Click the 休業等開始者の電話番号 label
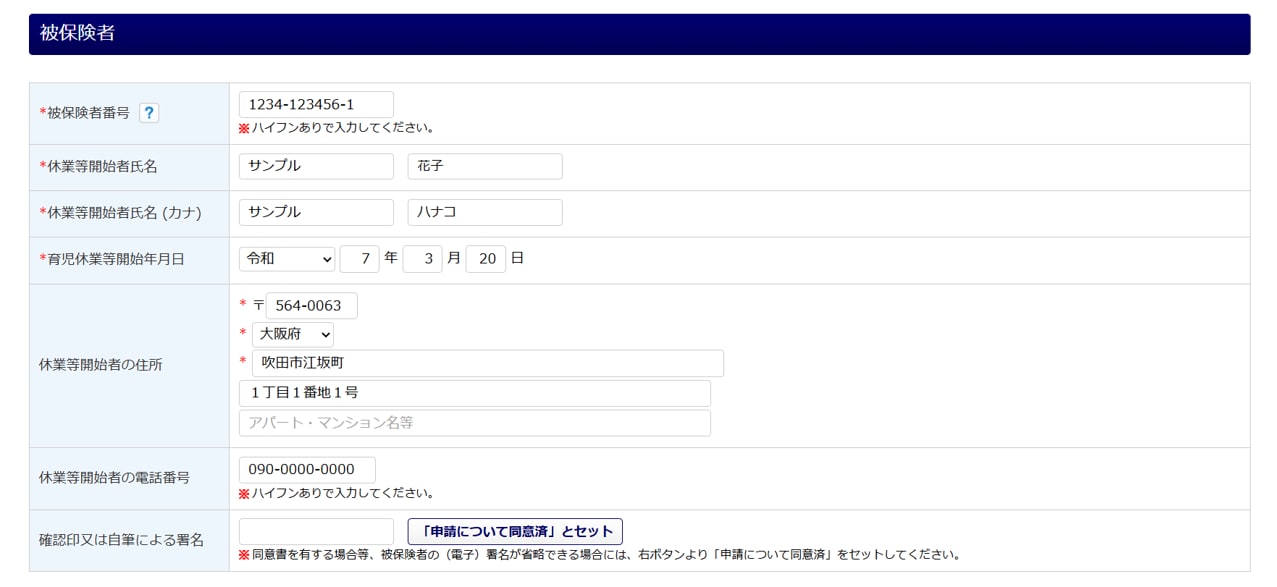Screen dimensions: 1277x587 point(114,478)
